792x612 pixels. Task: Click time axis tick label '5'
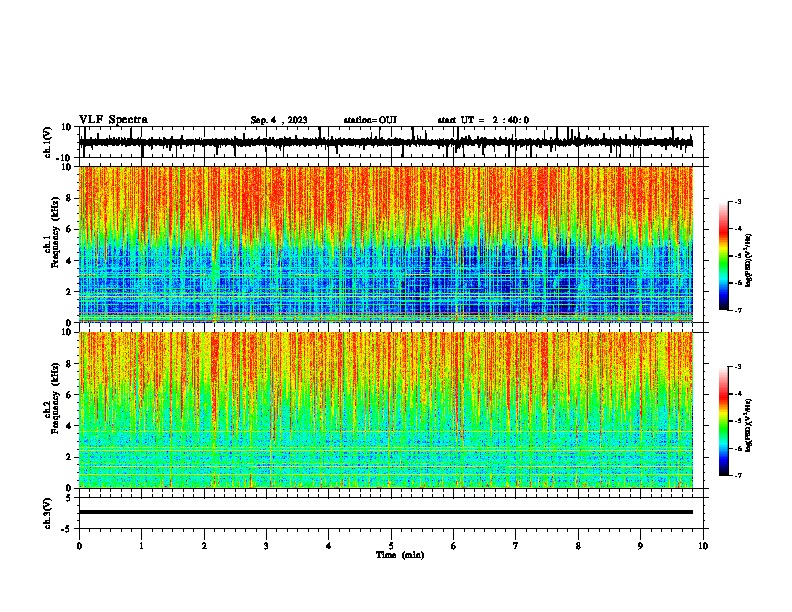coord(391,546)
